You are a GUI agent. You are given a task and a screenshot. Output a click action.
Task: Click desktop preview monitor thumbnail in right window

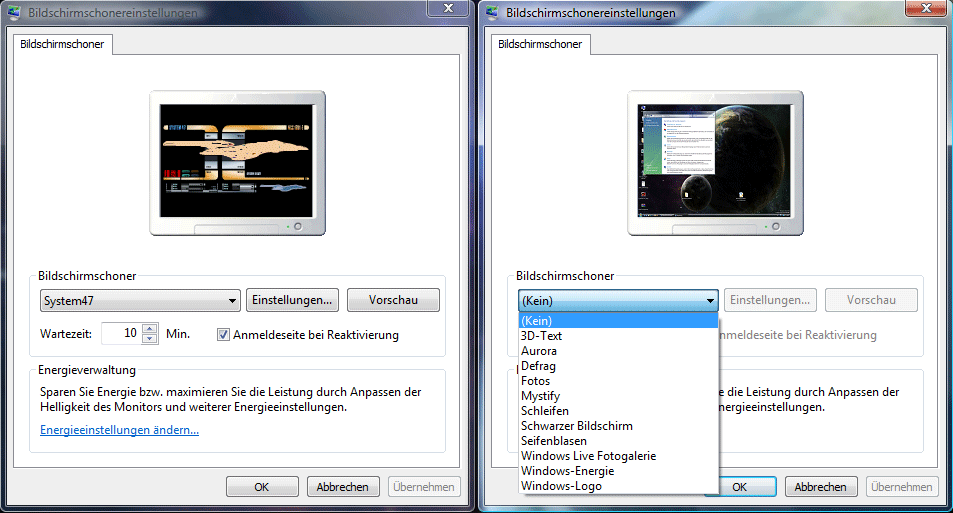tap(715, 163)
